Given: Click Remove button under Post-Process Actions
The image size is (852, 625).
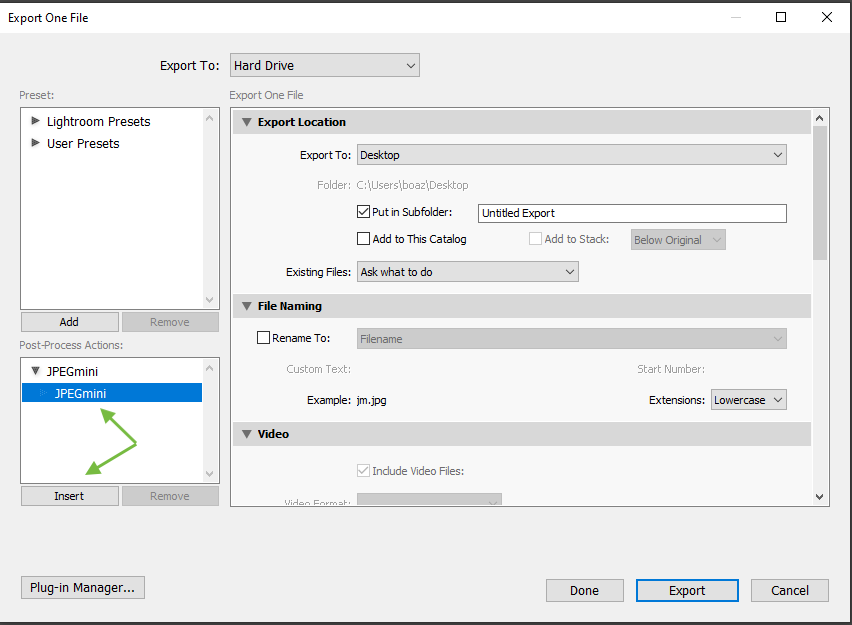Looking at the screenshot, I should pyautogui.click(x=170, y=496).
